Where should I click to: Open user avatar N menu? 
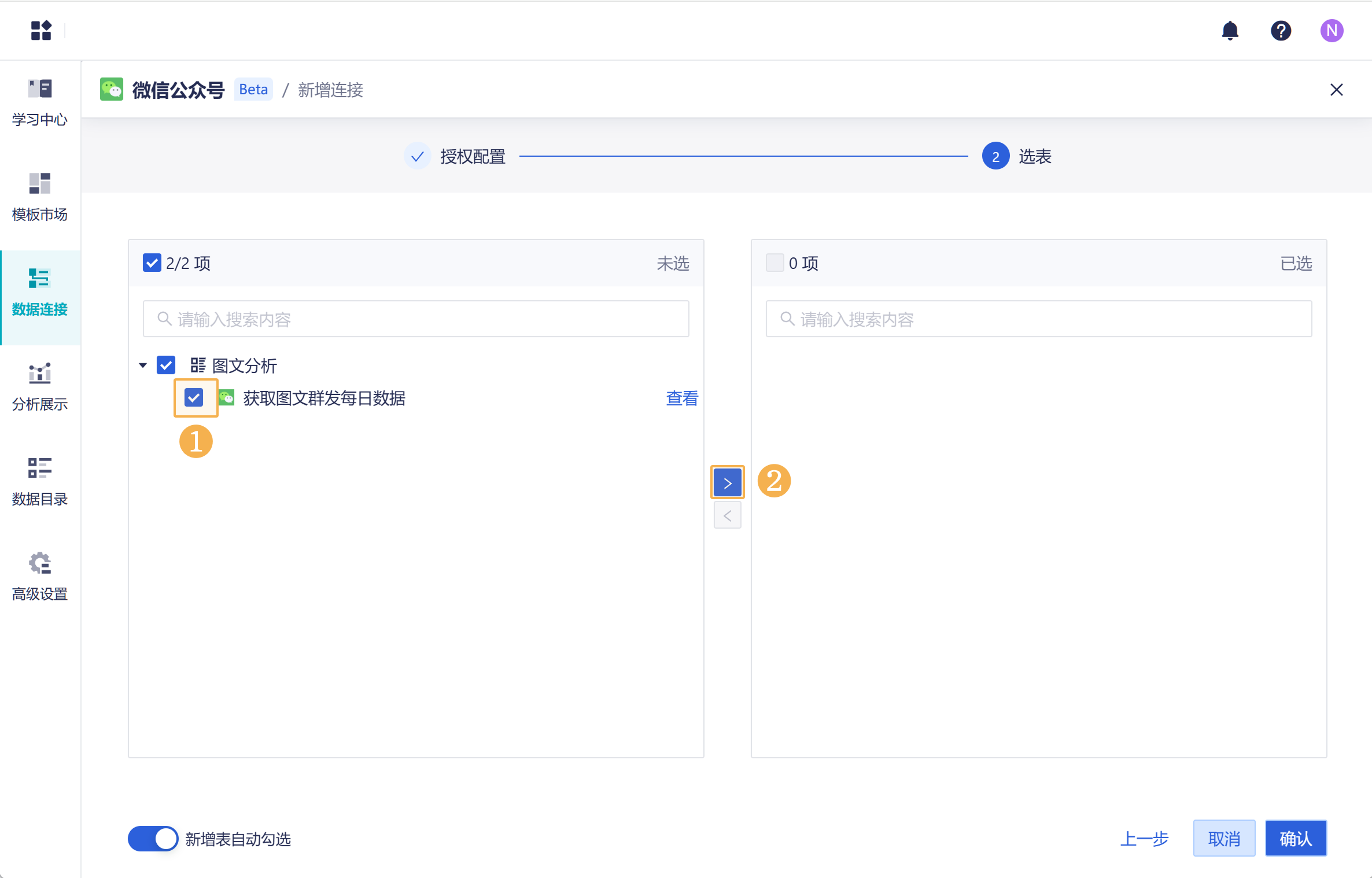click(1331, 30)
